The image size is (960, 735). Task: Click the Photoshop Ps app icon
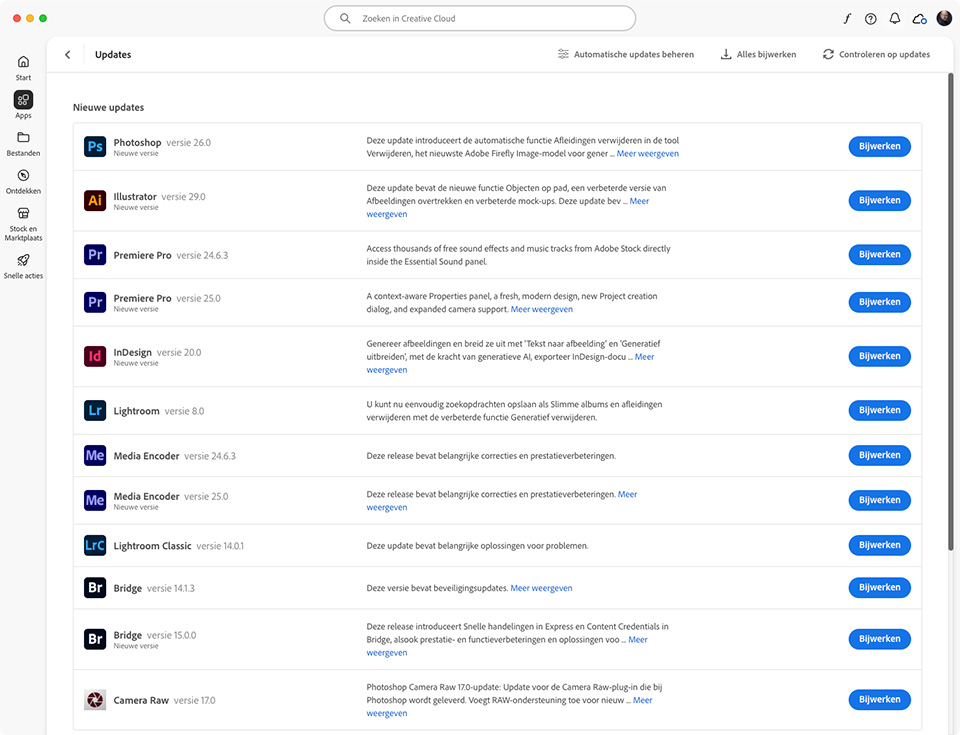(x=95, y=146)
